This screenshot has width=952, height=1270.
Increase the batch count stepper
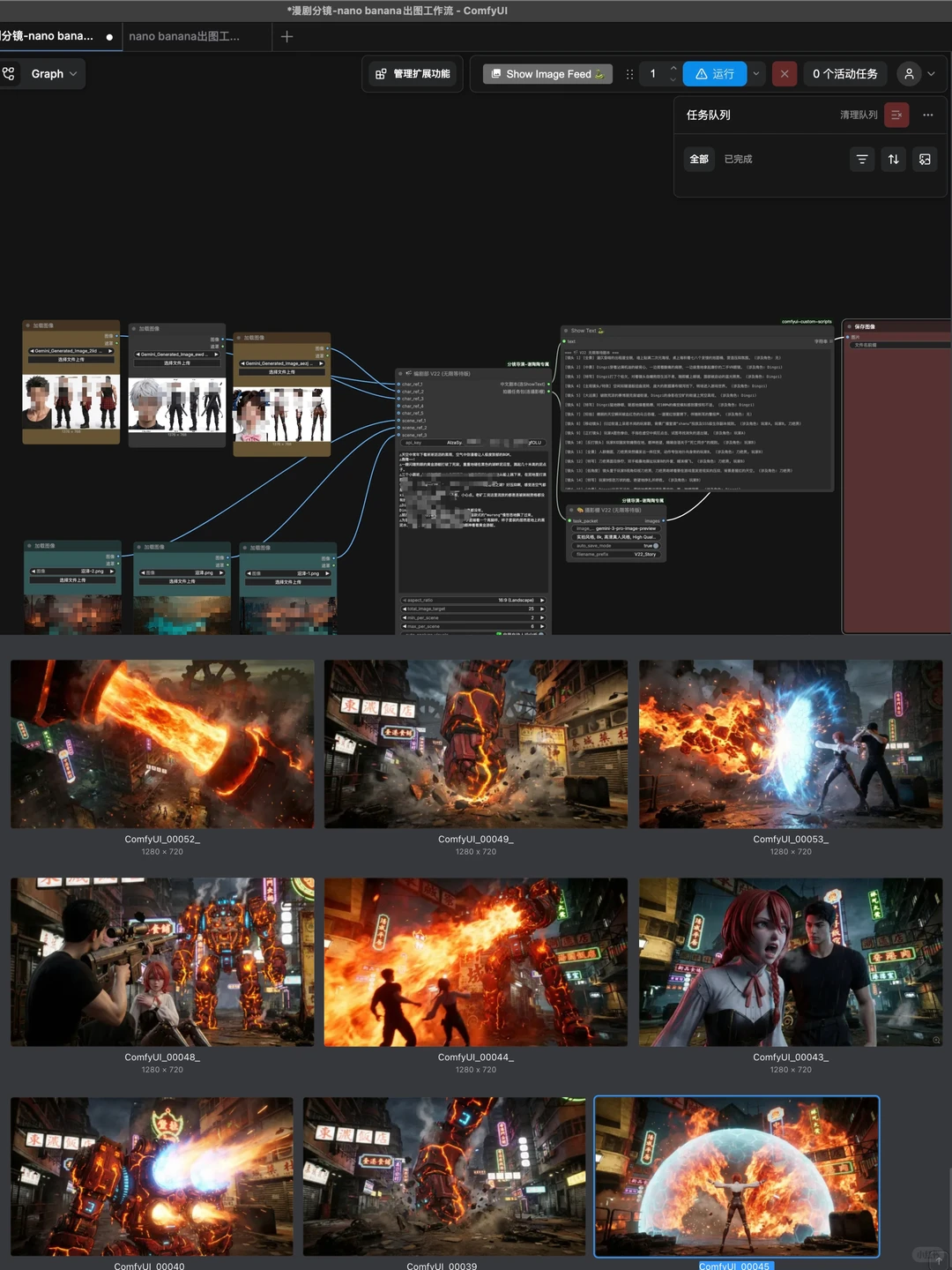point(673,69)
